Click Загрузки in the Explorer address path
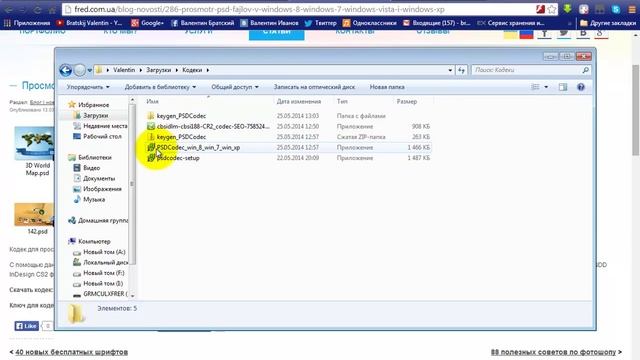The width and height of the screenshot is (640, 360). pos(158,70)
